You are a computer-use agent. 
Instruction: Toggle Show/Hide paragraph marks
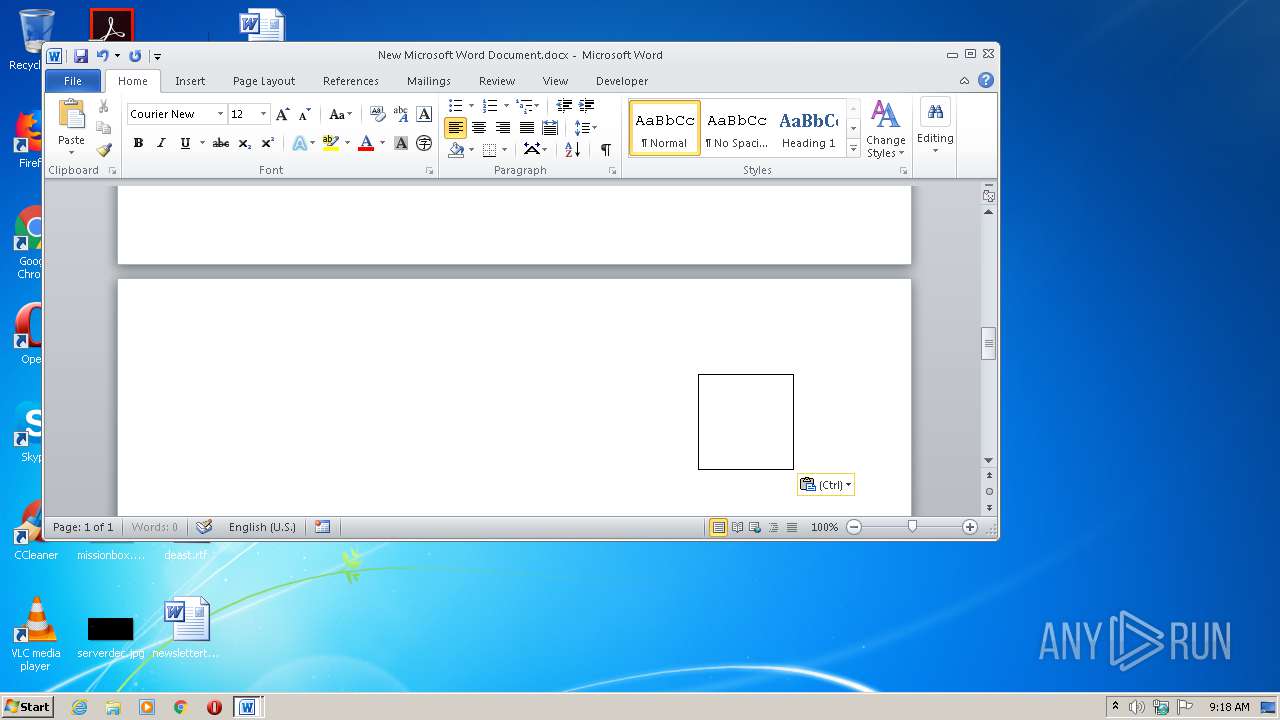point(605,149)
